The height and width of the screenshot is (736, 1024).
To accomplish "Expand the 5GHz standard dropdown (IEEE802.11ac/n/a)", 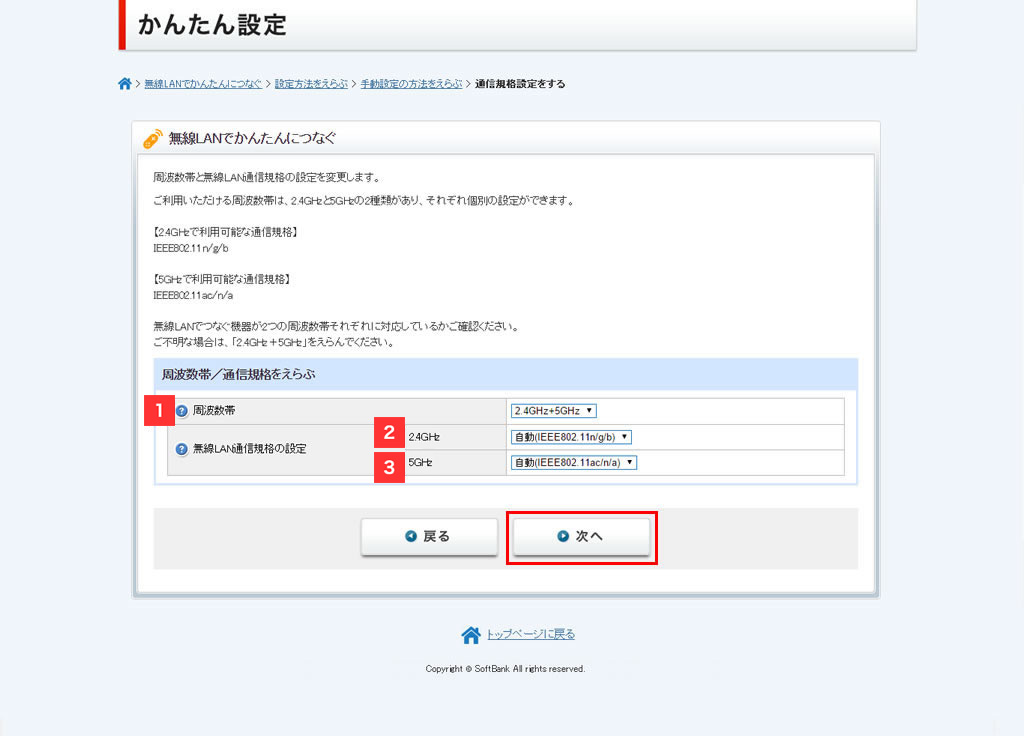I will pos(573,463).
